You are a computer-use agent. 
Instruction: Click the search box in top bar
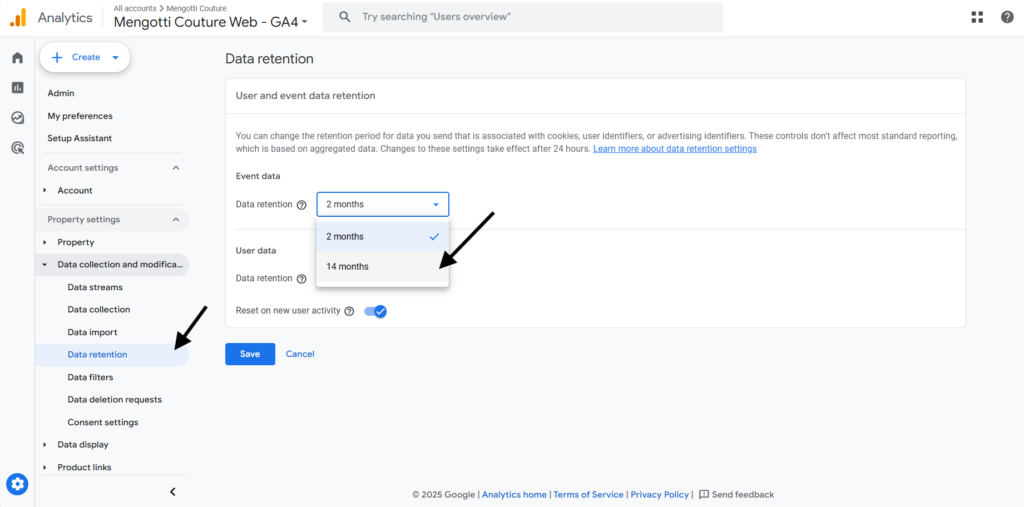(522, 17)
